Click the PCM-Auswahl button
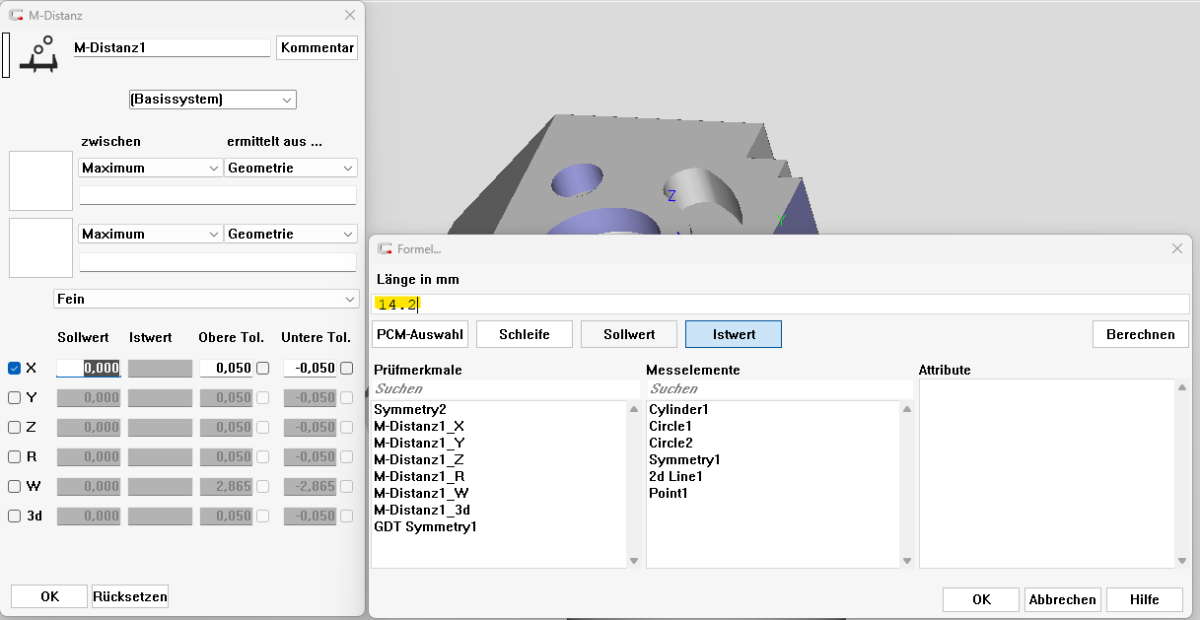The image size is (1200, 620). (420, 334)
